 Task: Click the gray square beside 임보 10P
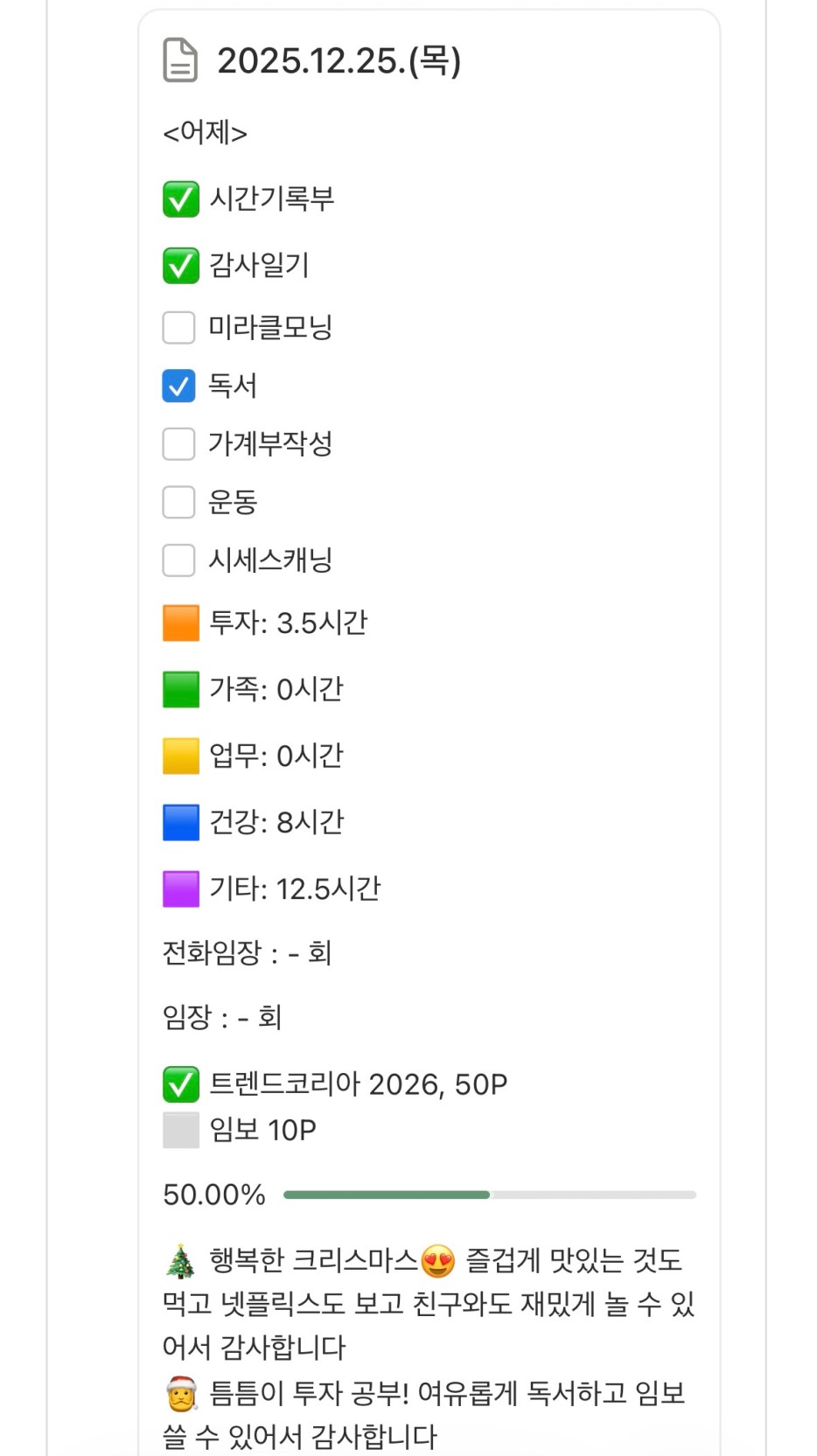pyautogui.click(x=180, y=1130)
